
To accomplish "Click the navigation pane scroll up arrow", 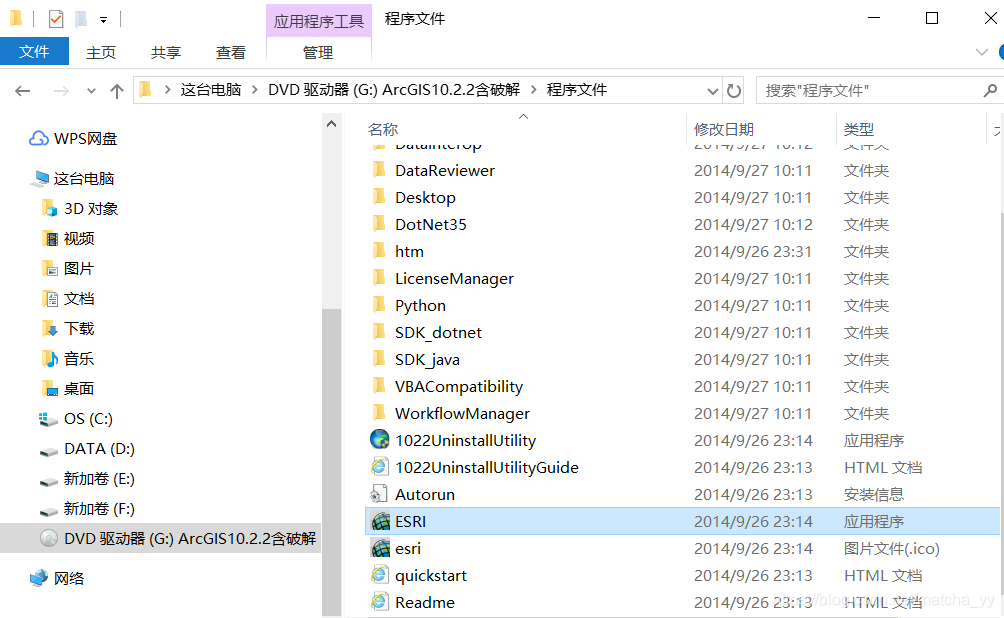I will click(332, 124).
